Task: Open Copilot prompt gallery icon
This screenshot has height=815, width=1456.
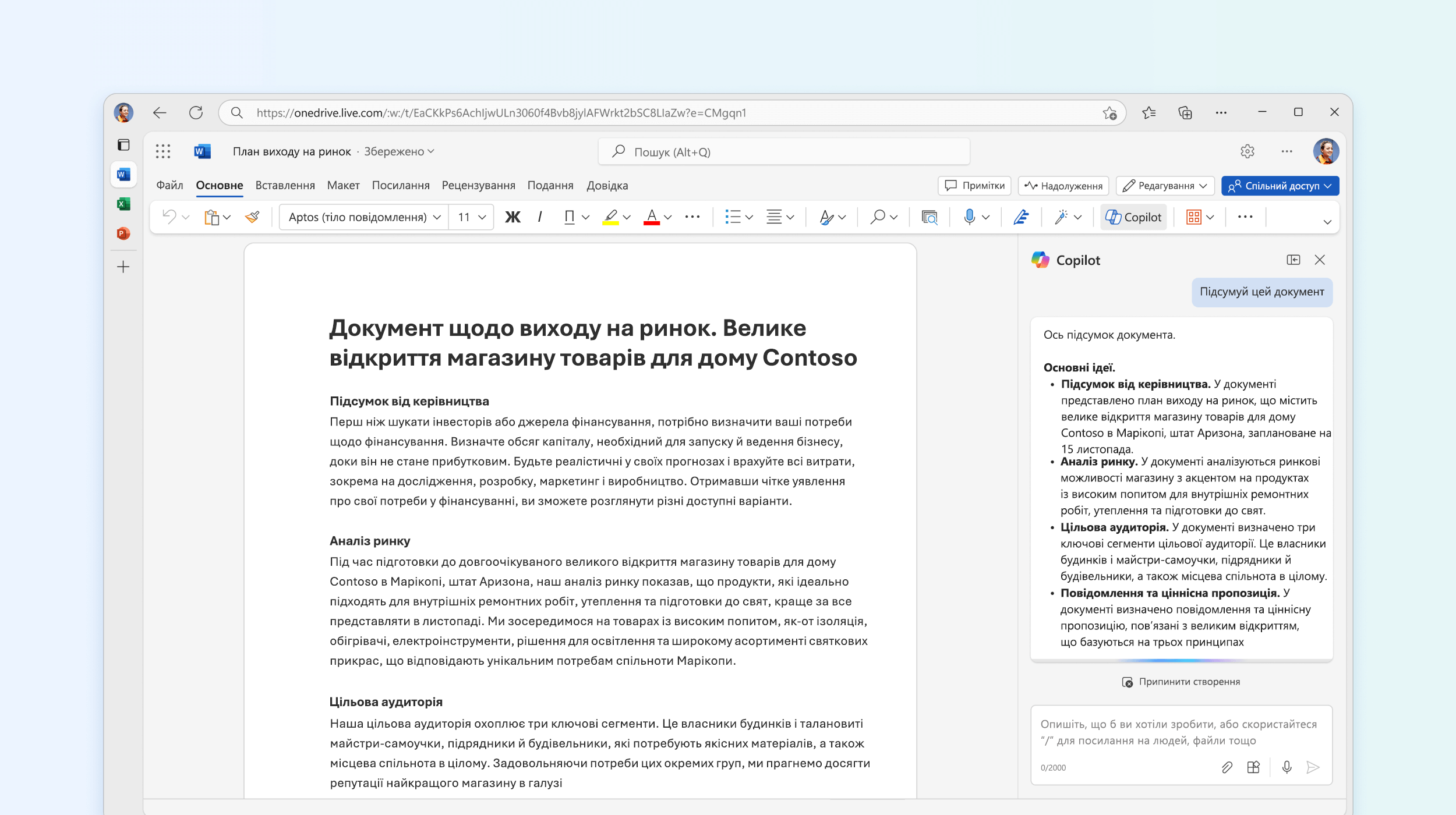Action: tap(1253, 767)
